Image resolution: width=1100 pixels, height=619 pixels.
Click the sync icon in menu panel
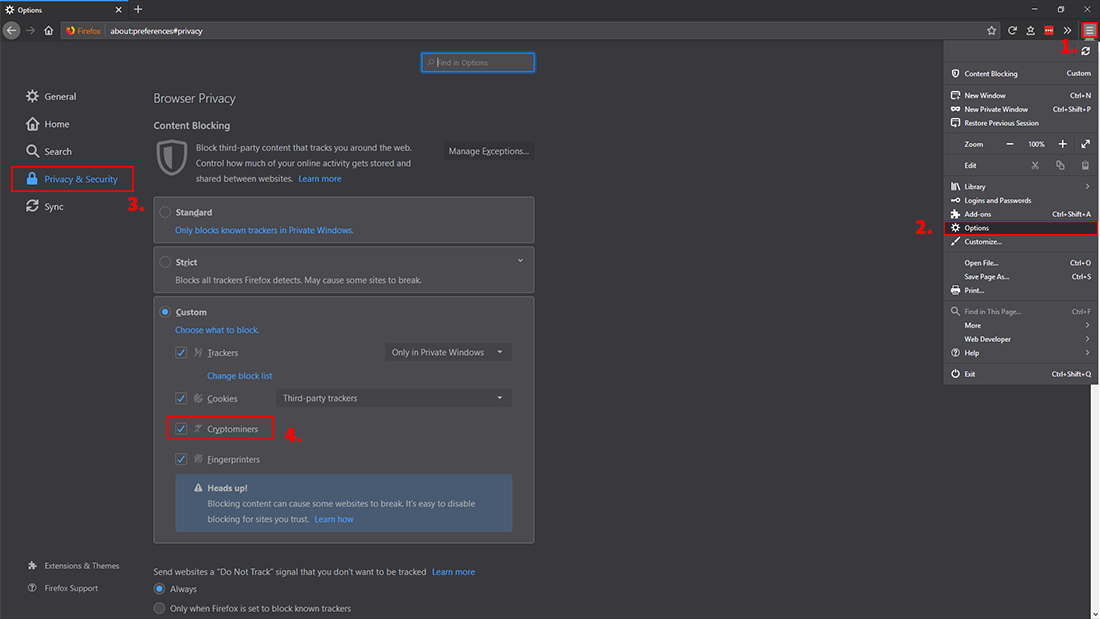(1086, 51)
